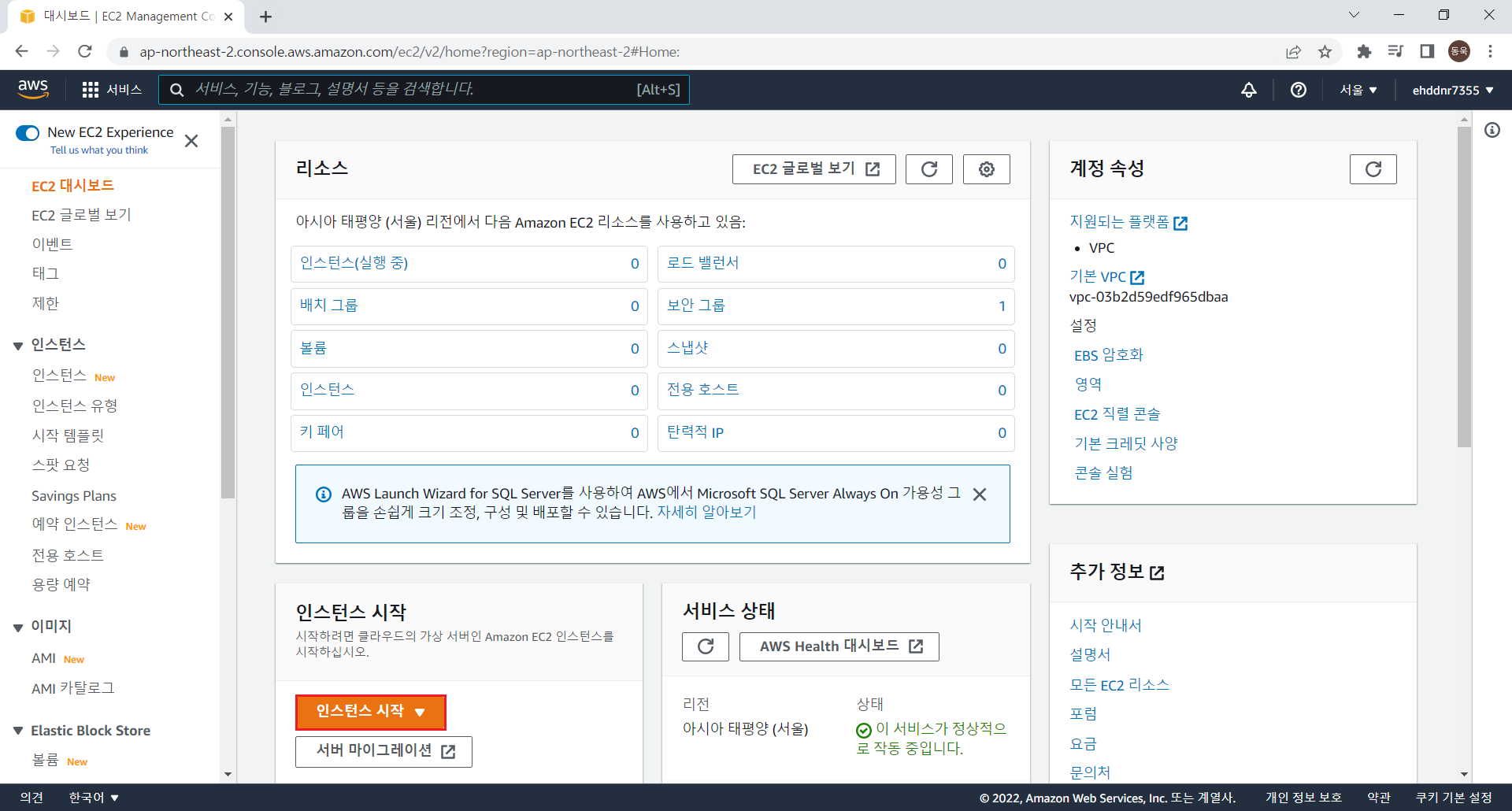Bookmark this page with star icon
1512x811 pixels.
point(1325,51)
